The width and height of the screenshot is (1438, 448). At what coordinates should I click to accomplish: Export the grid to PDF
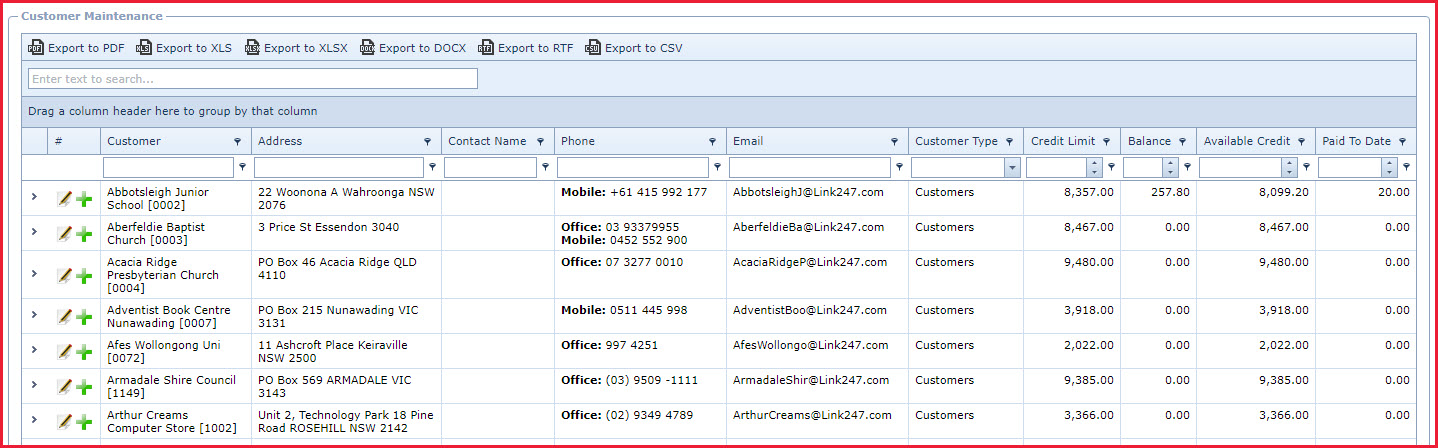pos(76,48)
